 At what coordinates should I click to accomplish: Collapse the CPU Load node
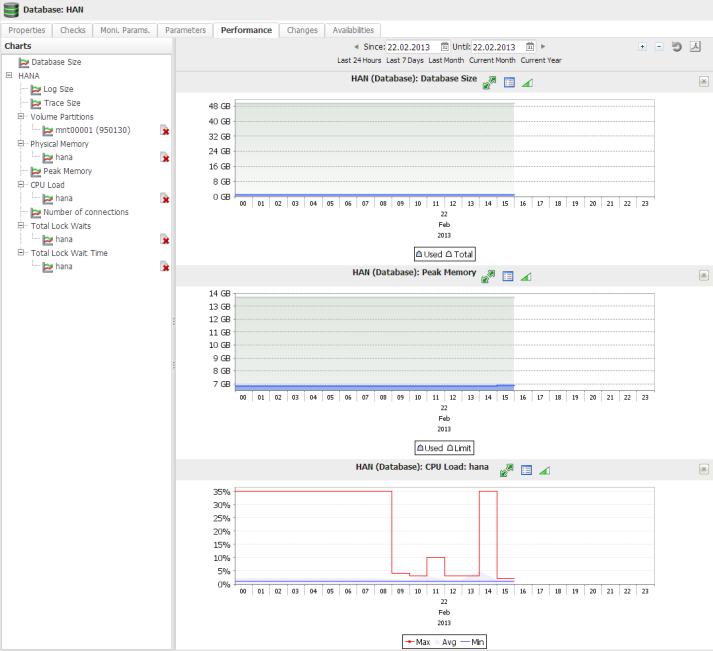(21, 184)
